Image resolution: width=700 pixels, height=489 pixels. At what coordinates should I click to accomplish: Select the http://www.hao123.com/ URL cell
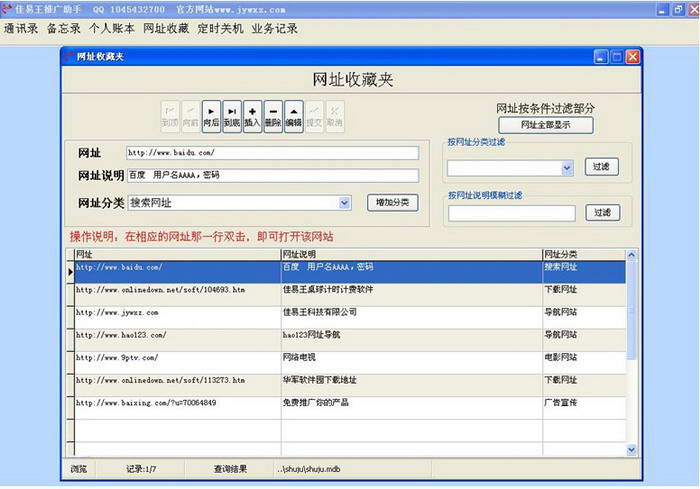178,340
